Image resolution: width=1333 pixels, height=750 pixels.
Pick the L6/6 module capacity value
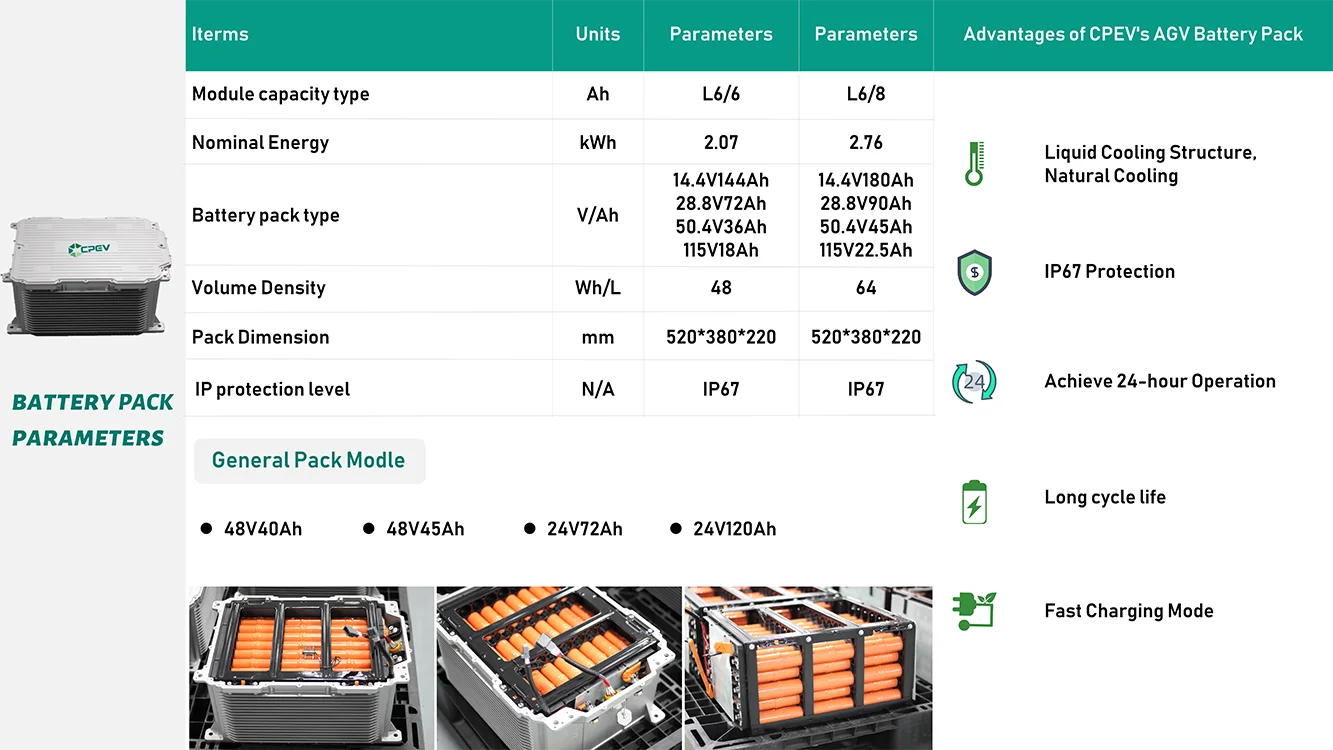(721, 94)
